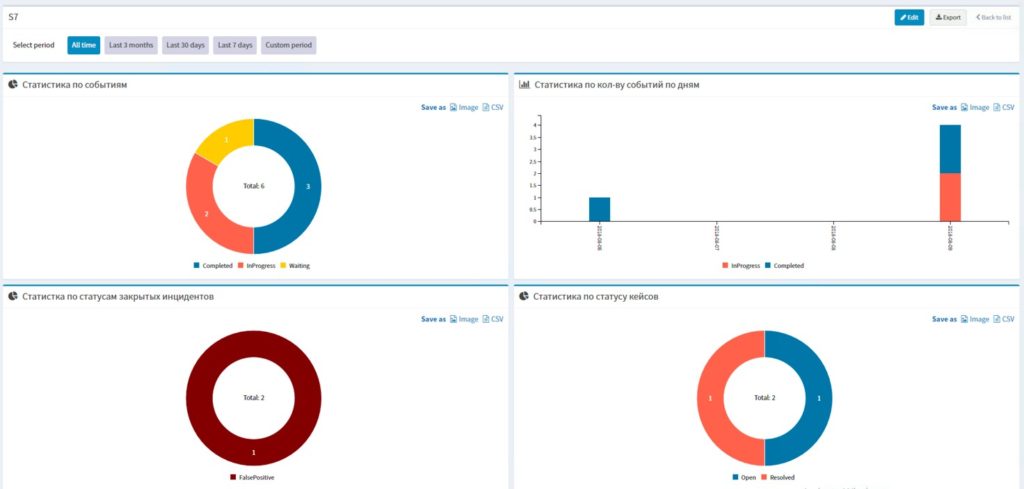The width and height of the screenshot is (1024, 489).
Task: Choose Last 7 days period
Action: [x=235, y=45]
